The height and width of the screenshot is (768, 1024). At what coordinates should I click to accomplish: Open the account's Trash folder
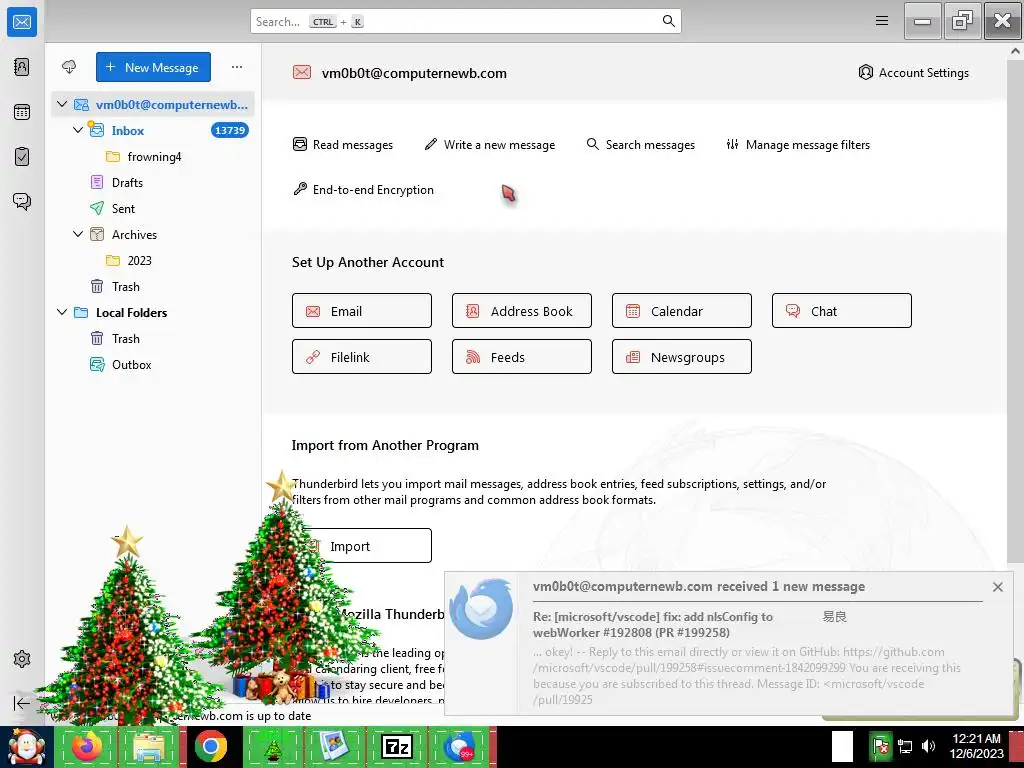[x=125, y=287]
